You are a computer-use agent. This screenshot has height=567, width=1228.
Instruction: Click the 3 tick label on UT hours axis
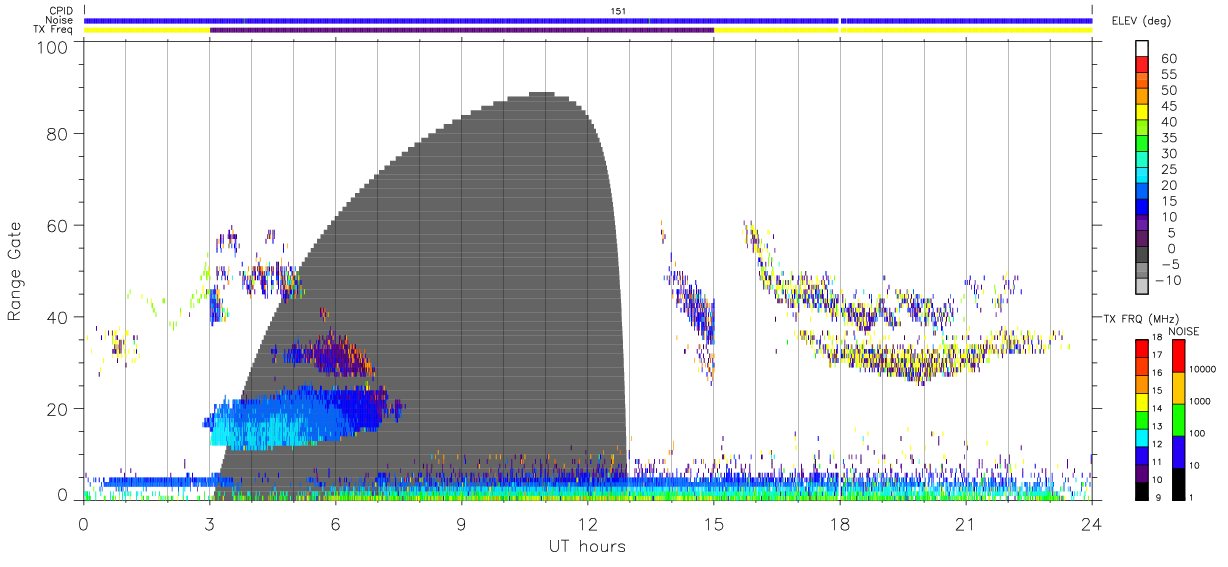(210, 524)
